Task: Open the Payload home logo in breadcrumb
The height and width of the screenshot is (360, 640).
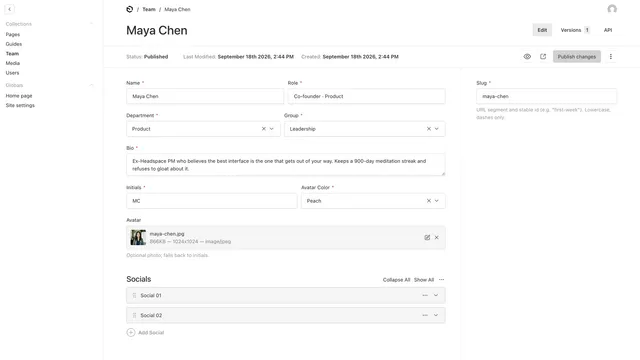Action: (x=130, y=9)
